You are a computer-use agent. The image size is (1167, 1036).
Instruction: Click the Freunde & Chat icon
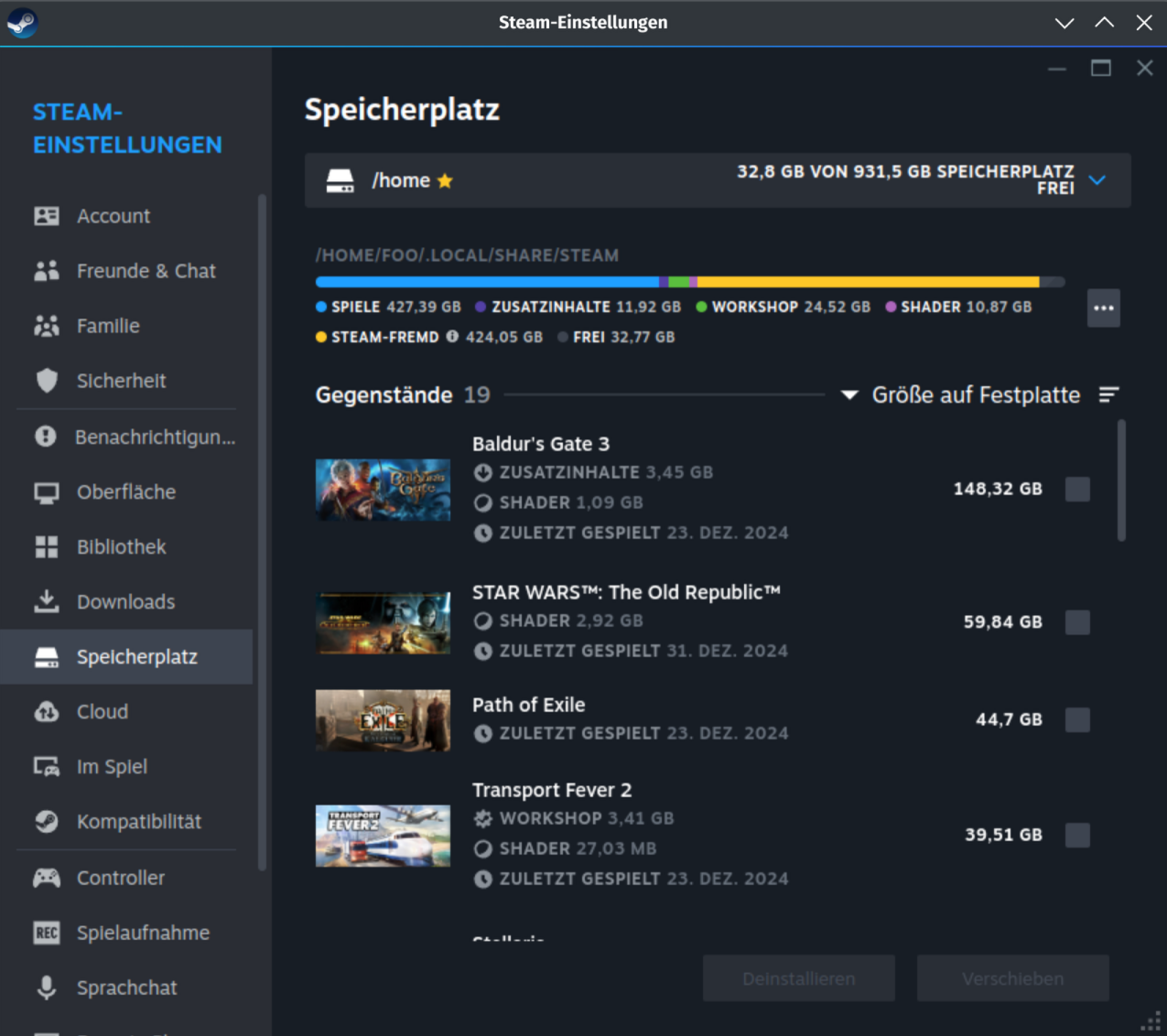point(47,270)
